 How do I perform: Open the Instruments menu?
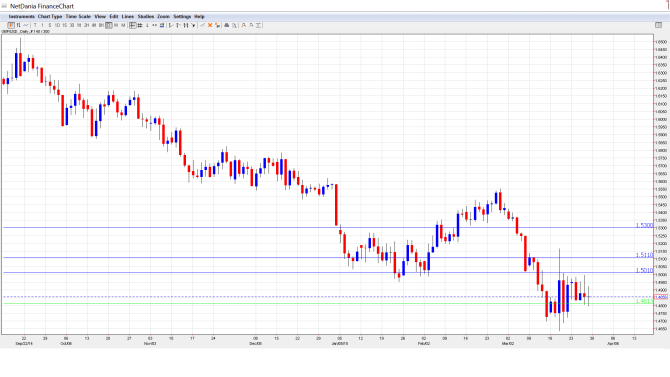[x=21, y=17]
